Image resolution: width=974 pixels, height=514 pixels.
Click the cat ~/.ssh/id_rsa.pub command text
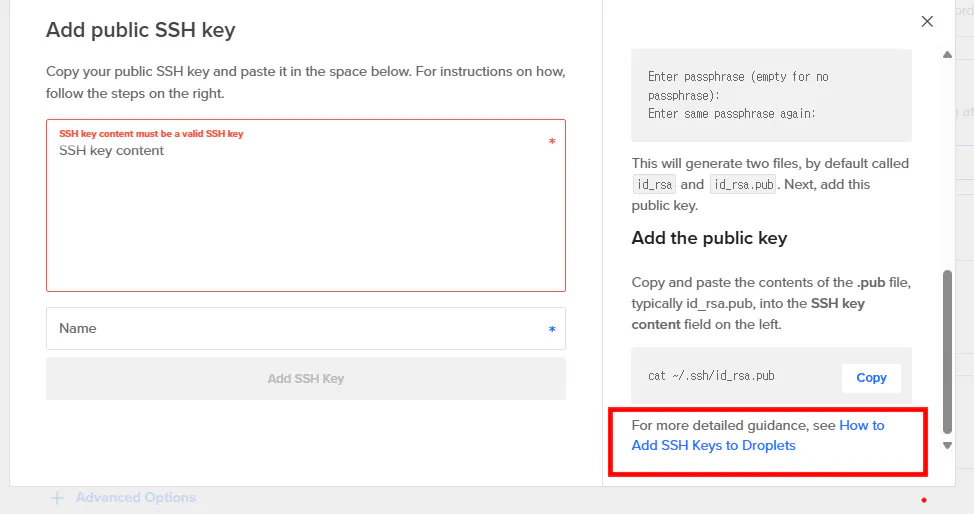tap(711, 376)
